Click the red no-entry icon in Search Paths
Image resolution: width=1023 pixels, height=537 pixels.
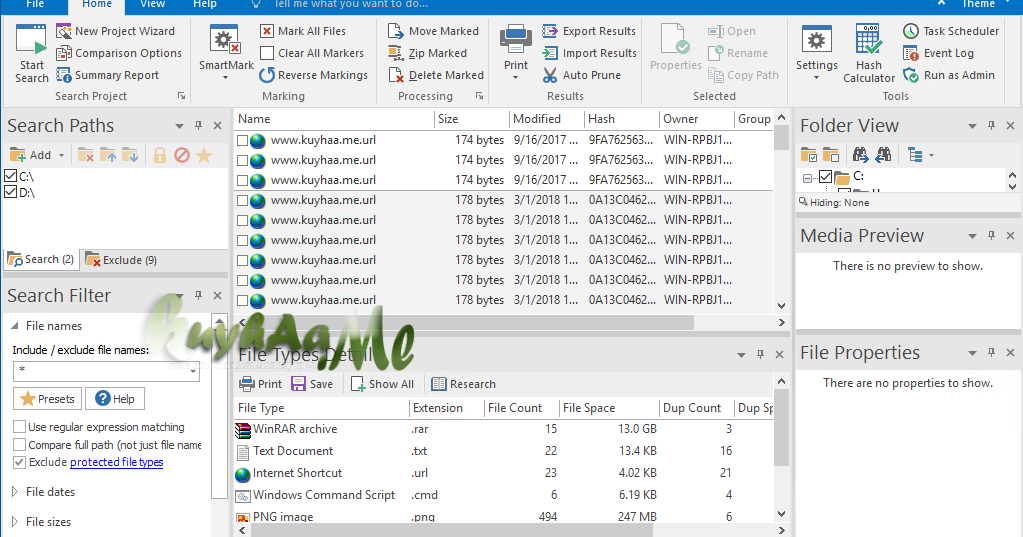[x=182, y=155]
